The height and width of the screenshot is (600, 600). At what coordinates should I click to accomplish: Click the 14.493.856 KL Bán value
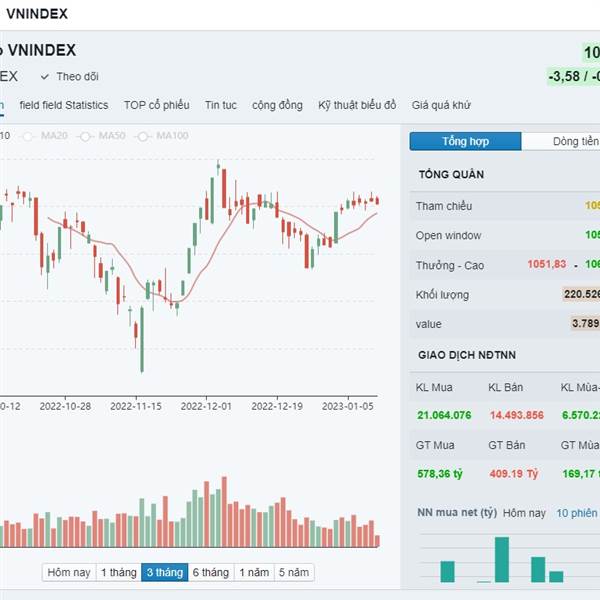(517, 415)
